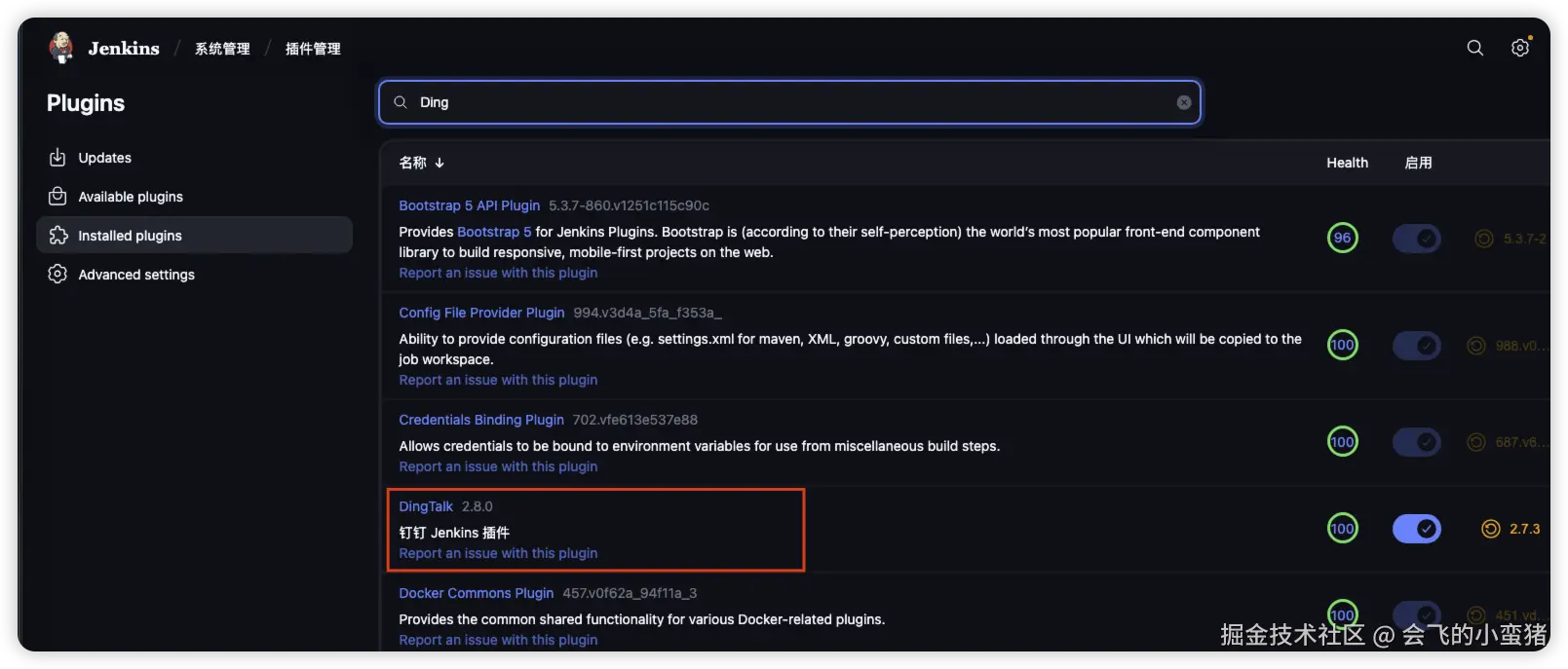Click the Health column header

[1347, 163]
